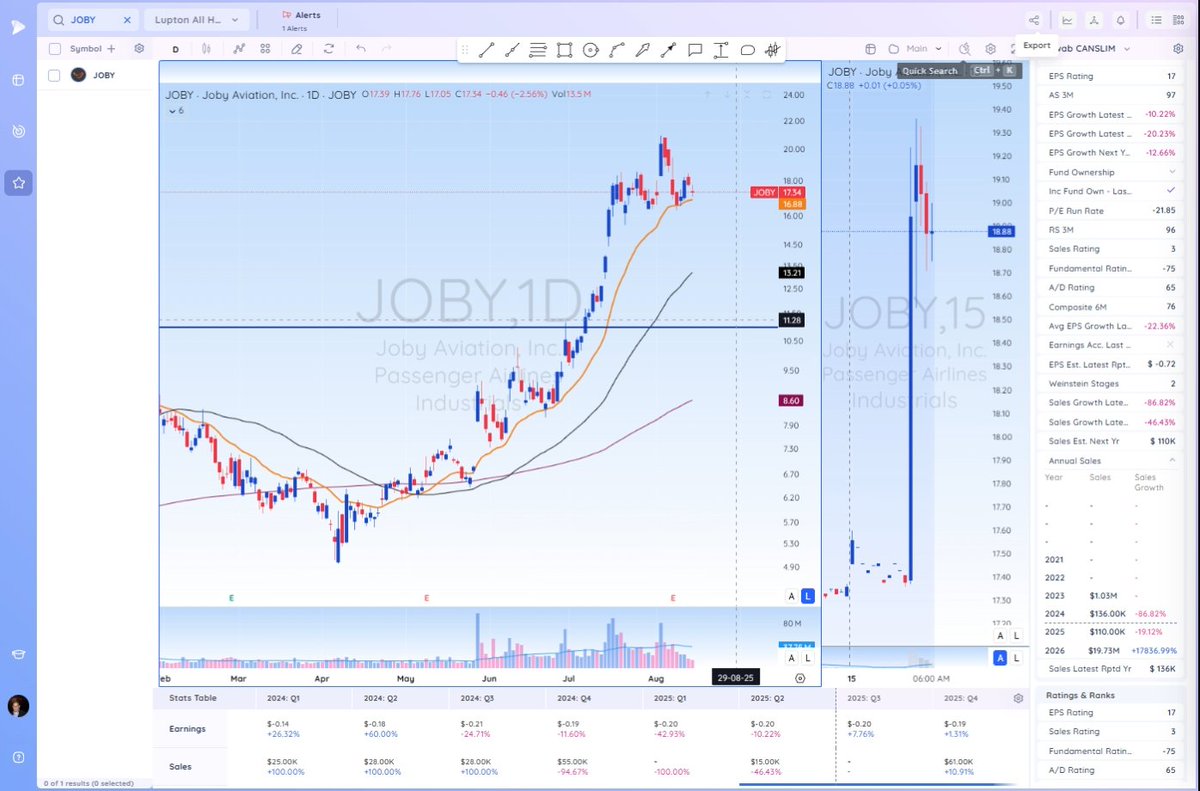Select the trend line drawing tool
This screenshot has height=791, width=1200.
pyautogui.click(x=486, y=49)
